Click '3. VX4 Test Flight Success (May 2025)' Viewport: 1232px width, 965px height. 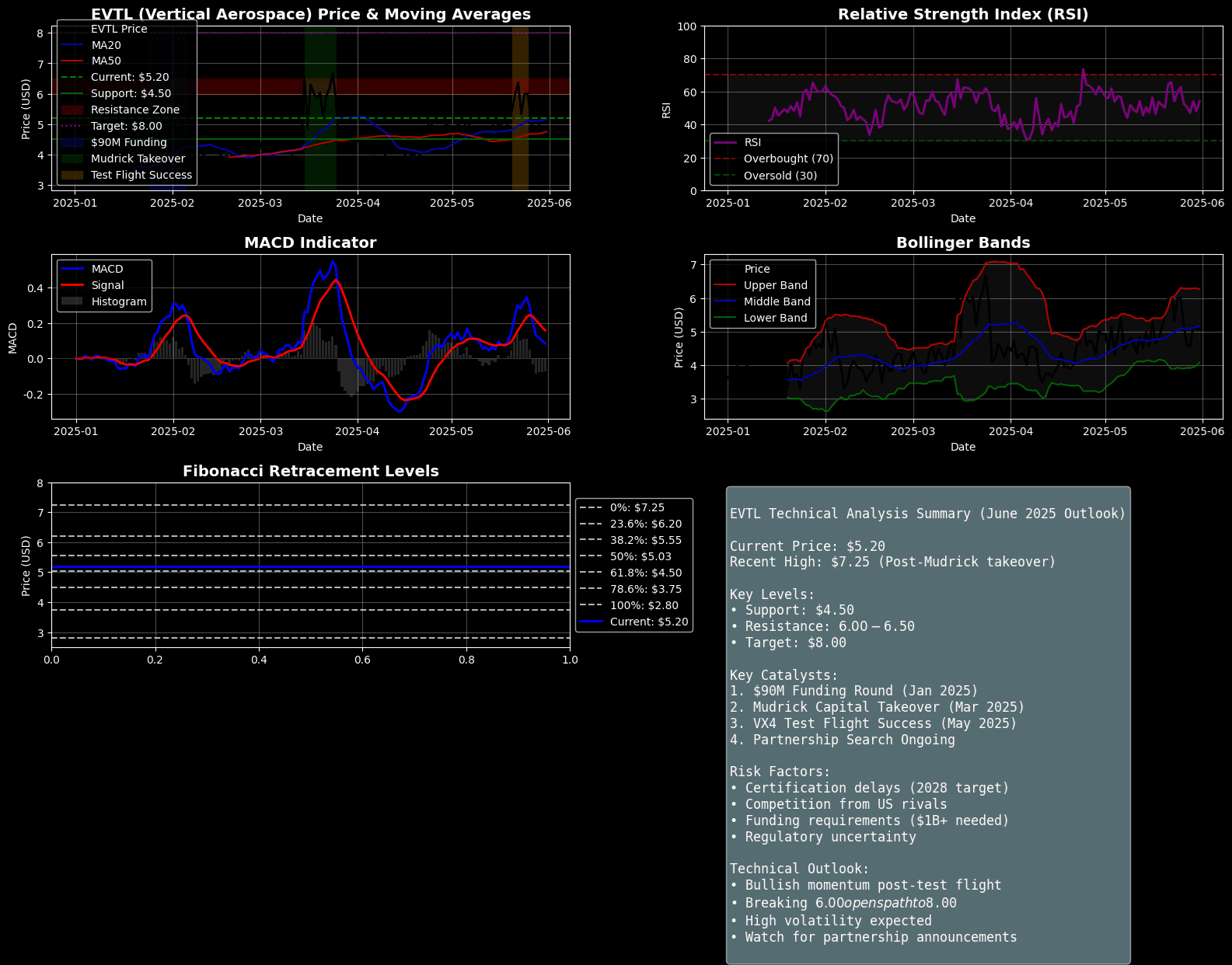(x=874, y=723)
